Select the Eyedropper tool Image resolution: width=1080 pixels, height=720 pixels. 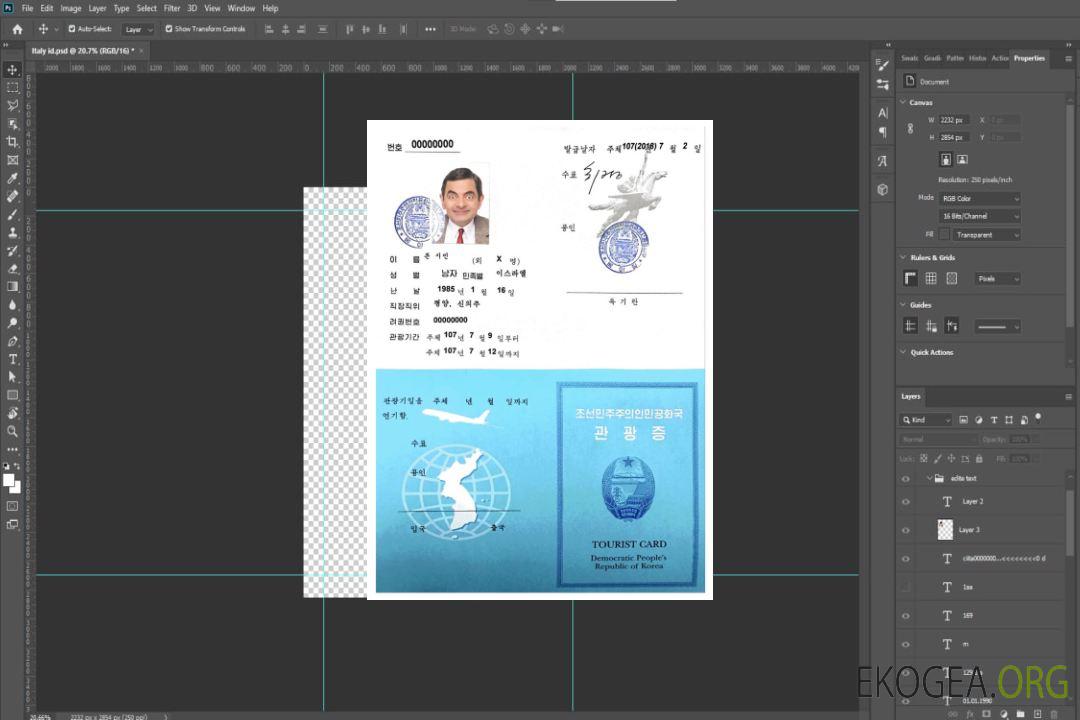(13, 178)
